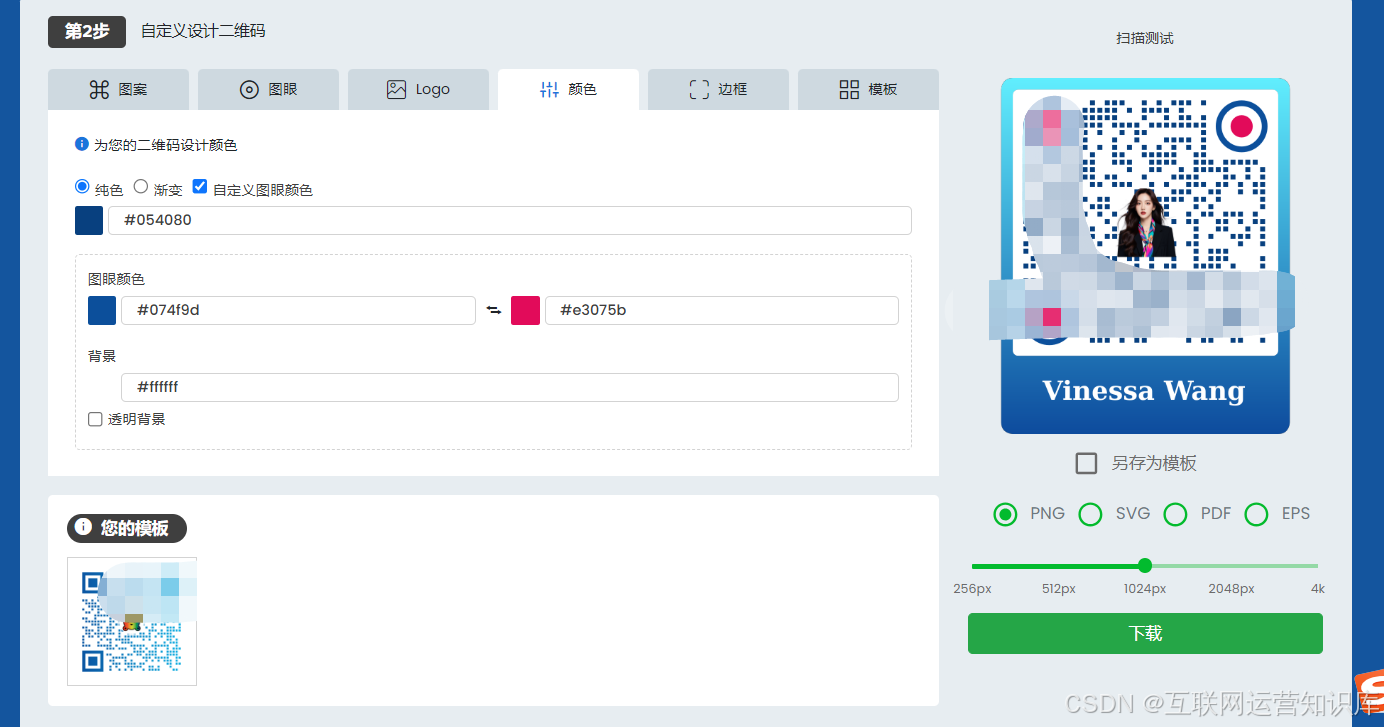Click the 下载 download button

pyautogui.click(x=1145, y=633)
